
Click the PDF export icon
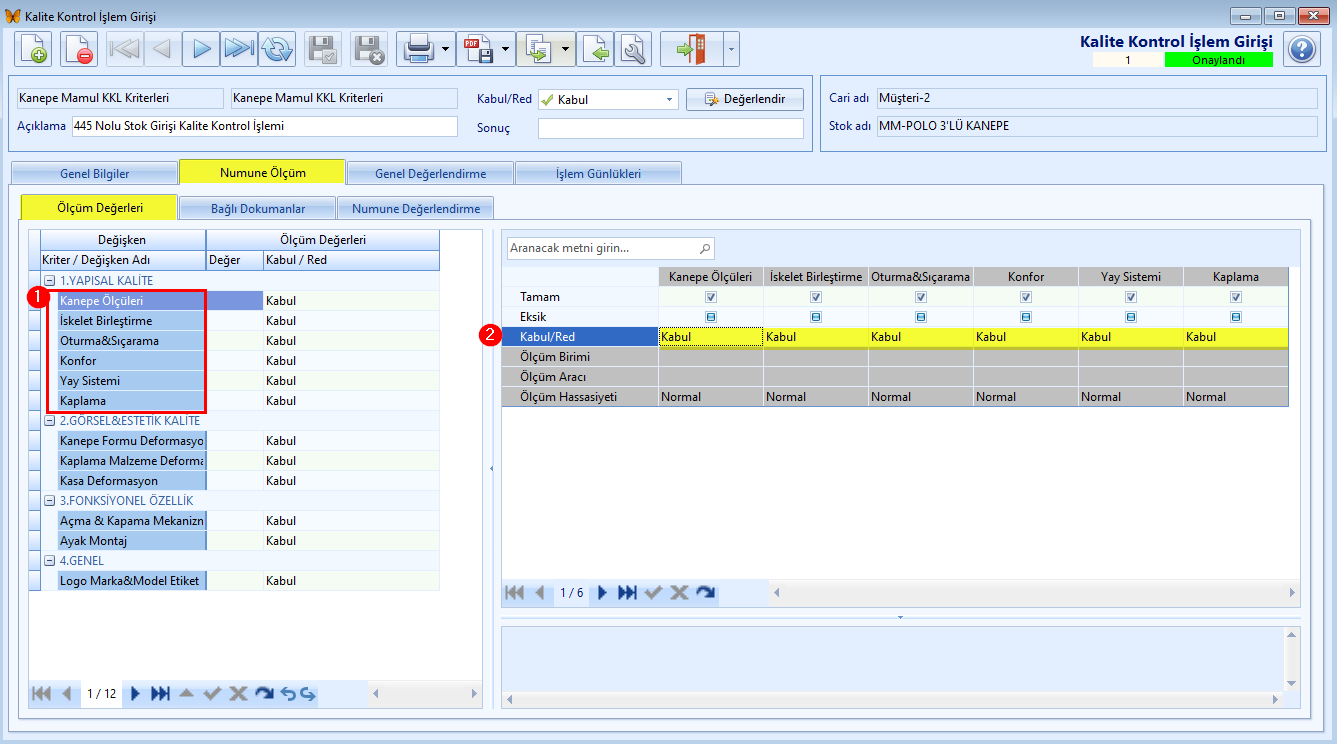pos(477,48)
